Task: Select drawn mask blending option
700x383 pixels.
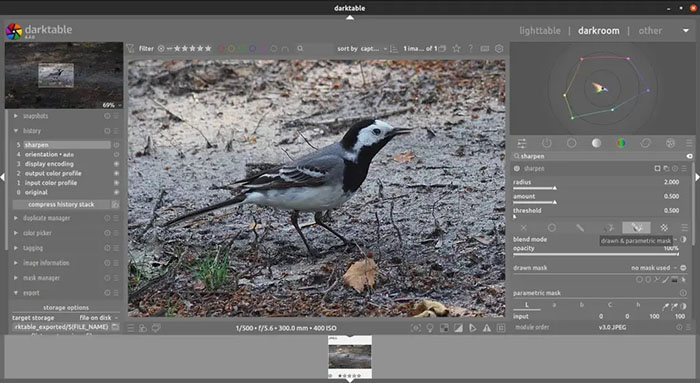Action: click(580, 228)
